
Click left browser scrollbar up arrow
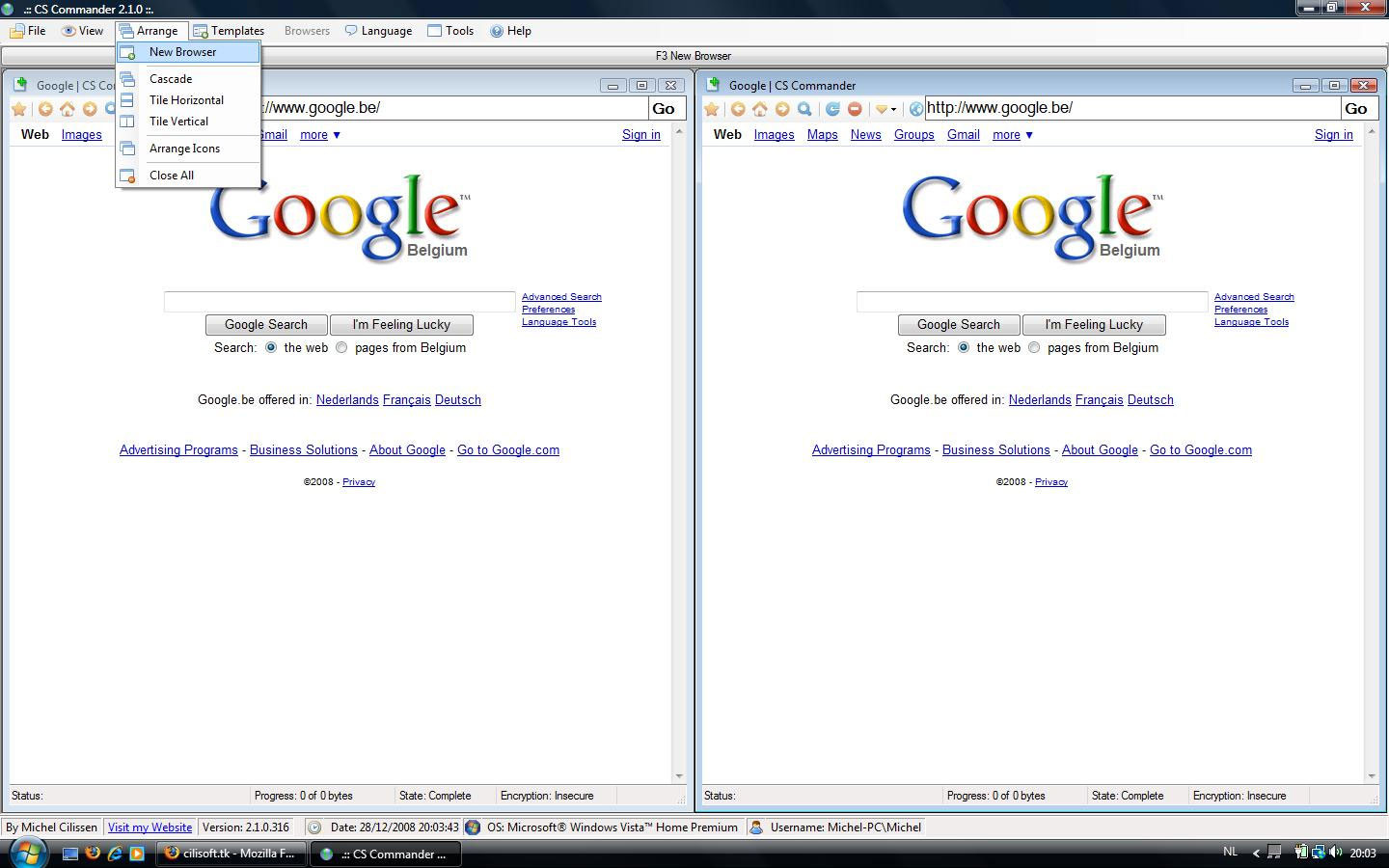coord(679,132)
